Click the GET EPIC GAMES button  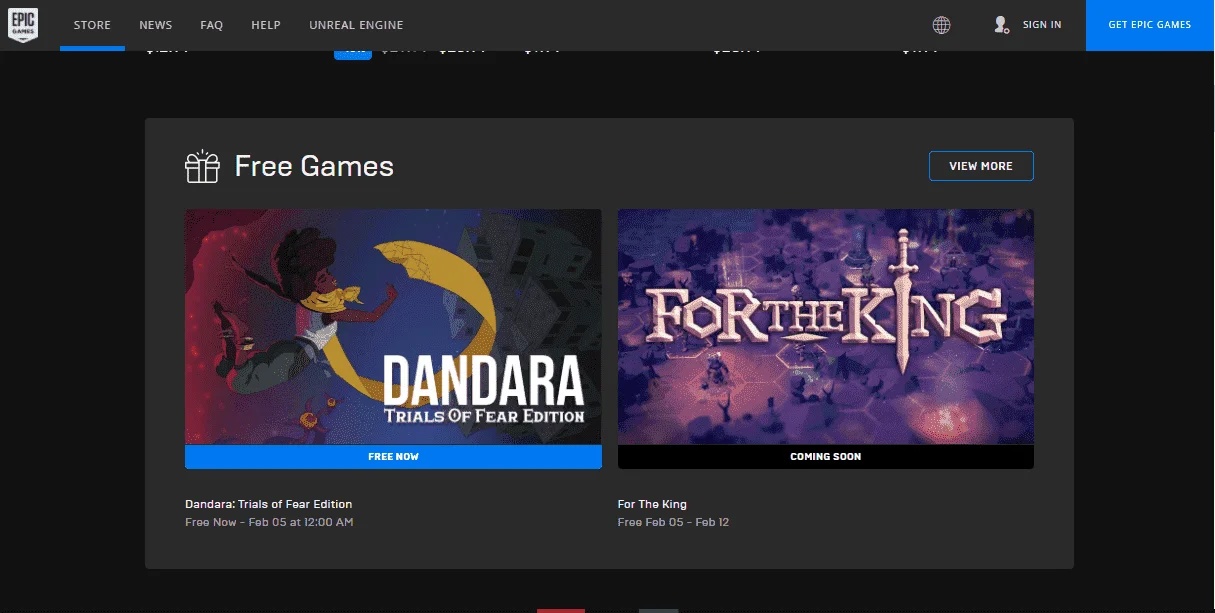pos(1150,25)
